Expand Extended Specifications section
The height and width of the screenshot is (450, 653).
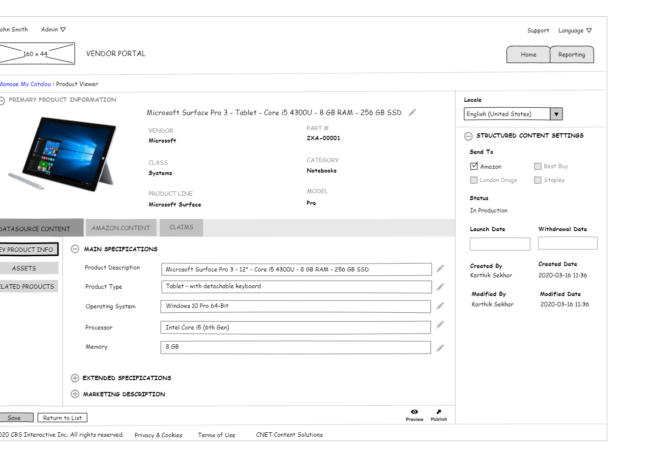coord(75,378)
